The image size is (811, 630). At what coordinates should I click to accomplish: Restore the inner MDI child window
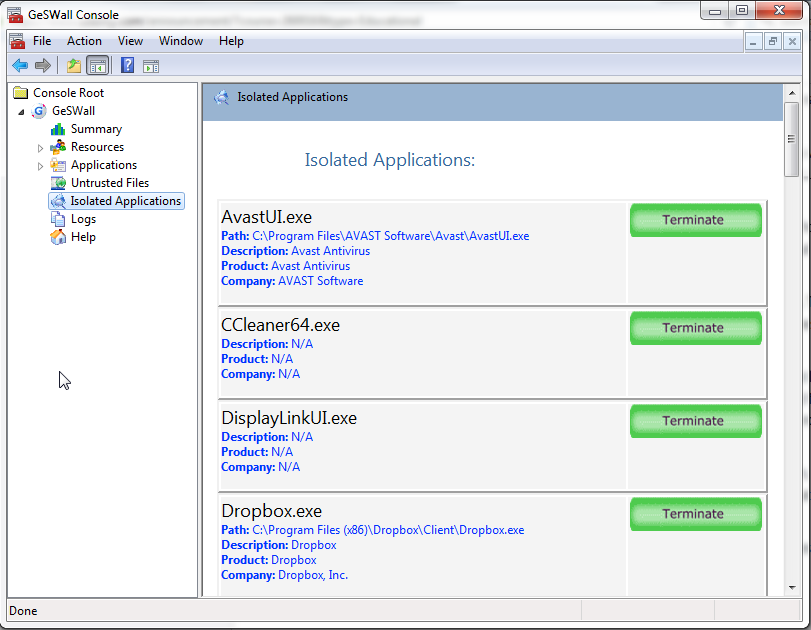pyautogui.click(x=773, y=41)
